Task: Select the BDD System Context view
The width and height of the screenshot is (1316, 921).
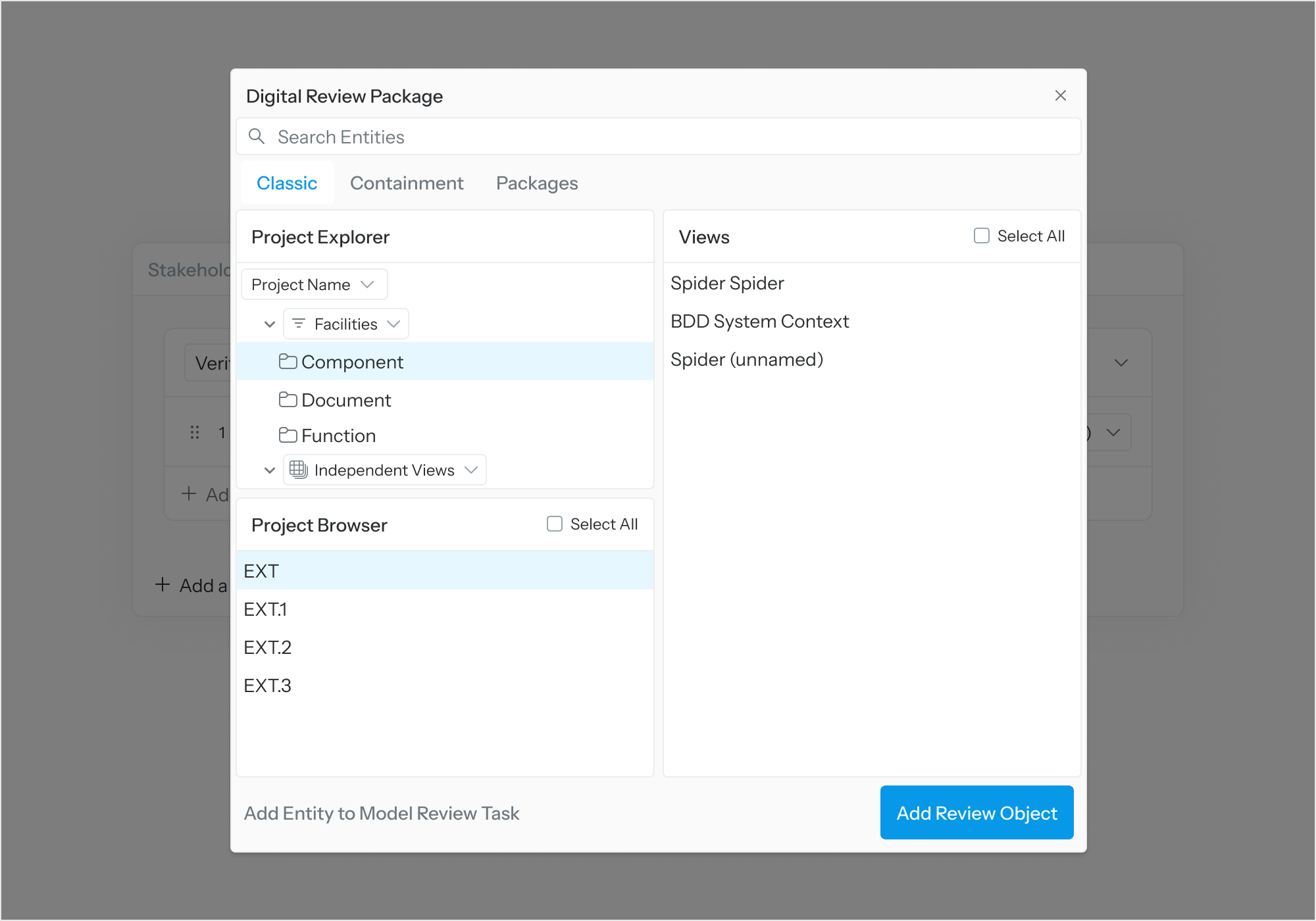Action: tap(759, 322)
